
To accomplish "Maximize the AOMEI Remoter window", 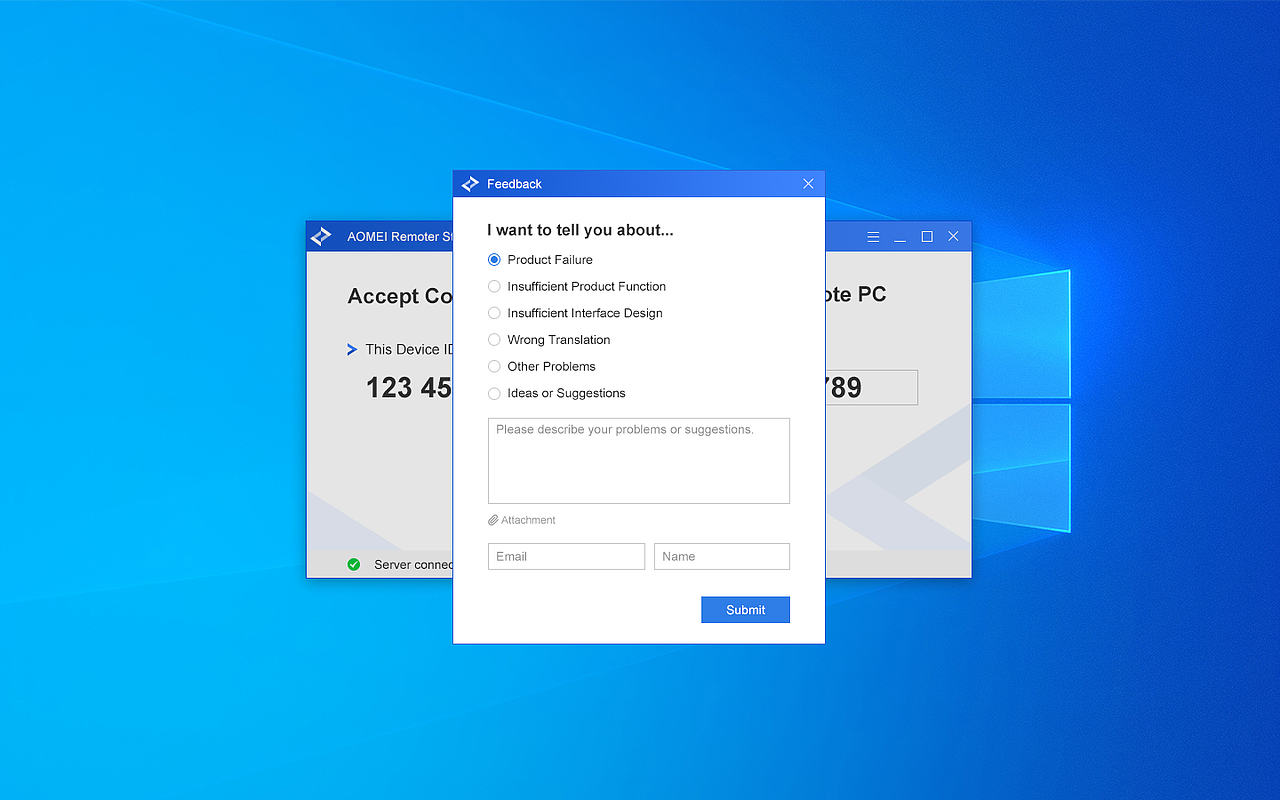I will (927, 237).
